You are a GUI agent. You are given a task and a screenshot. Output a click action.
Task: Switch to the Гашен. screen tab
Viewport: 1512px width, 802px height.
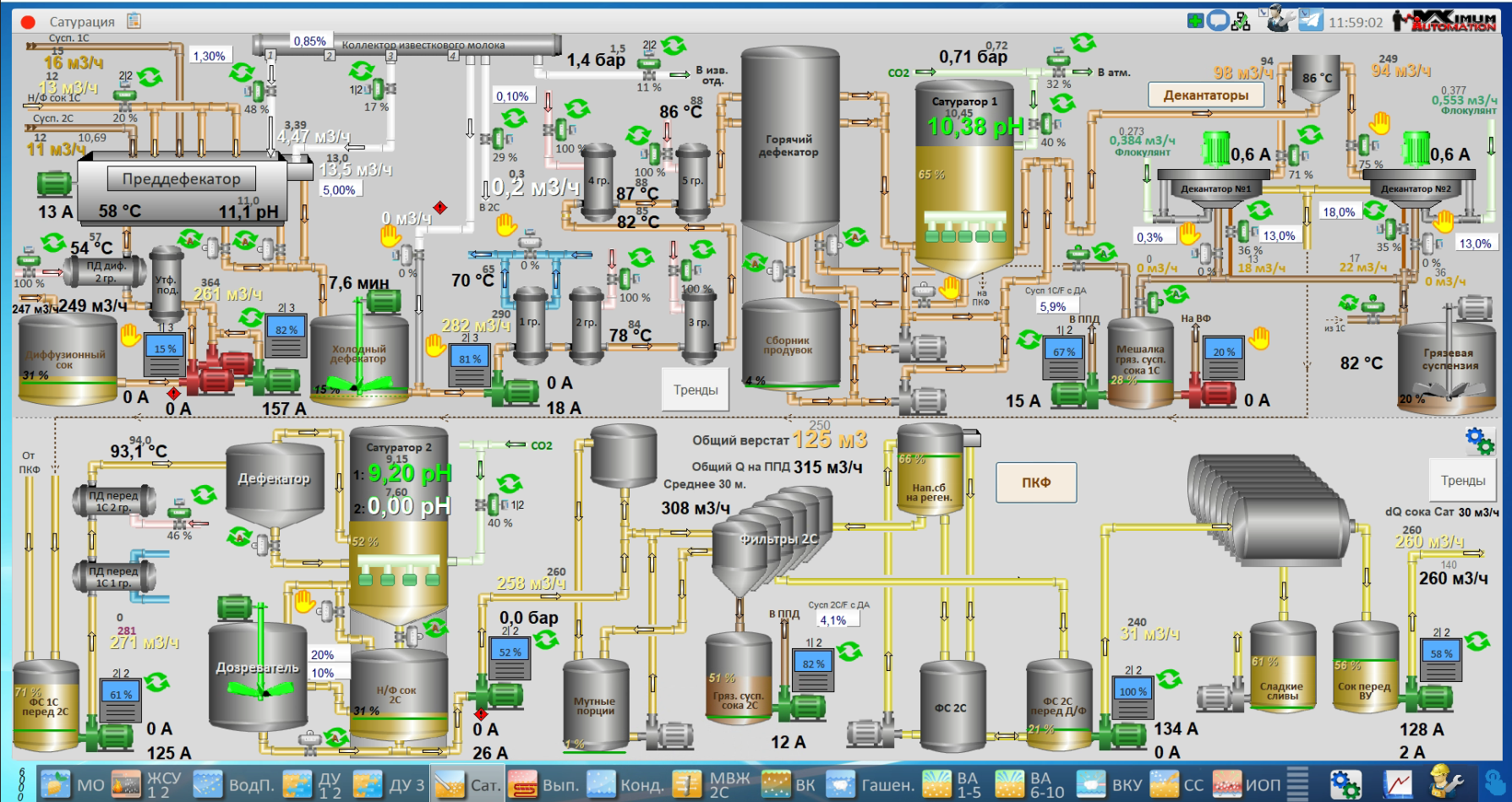[871, 784]
